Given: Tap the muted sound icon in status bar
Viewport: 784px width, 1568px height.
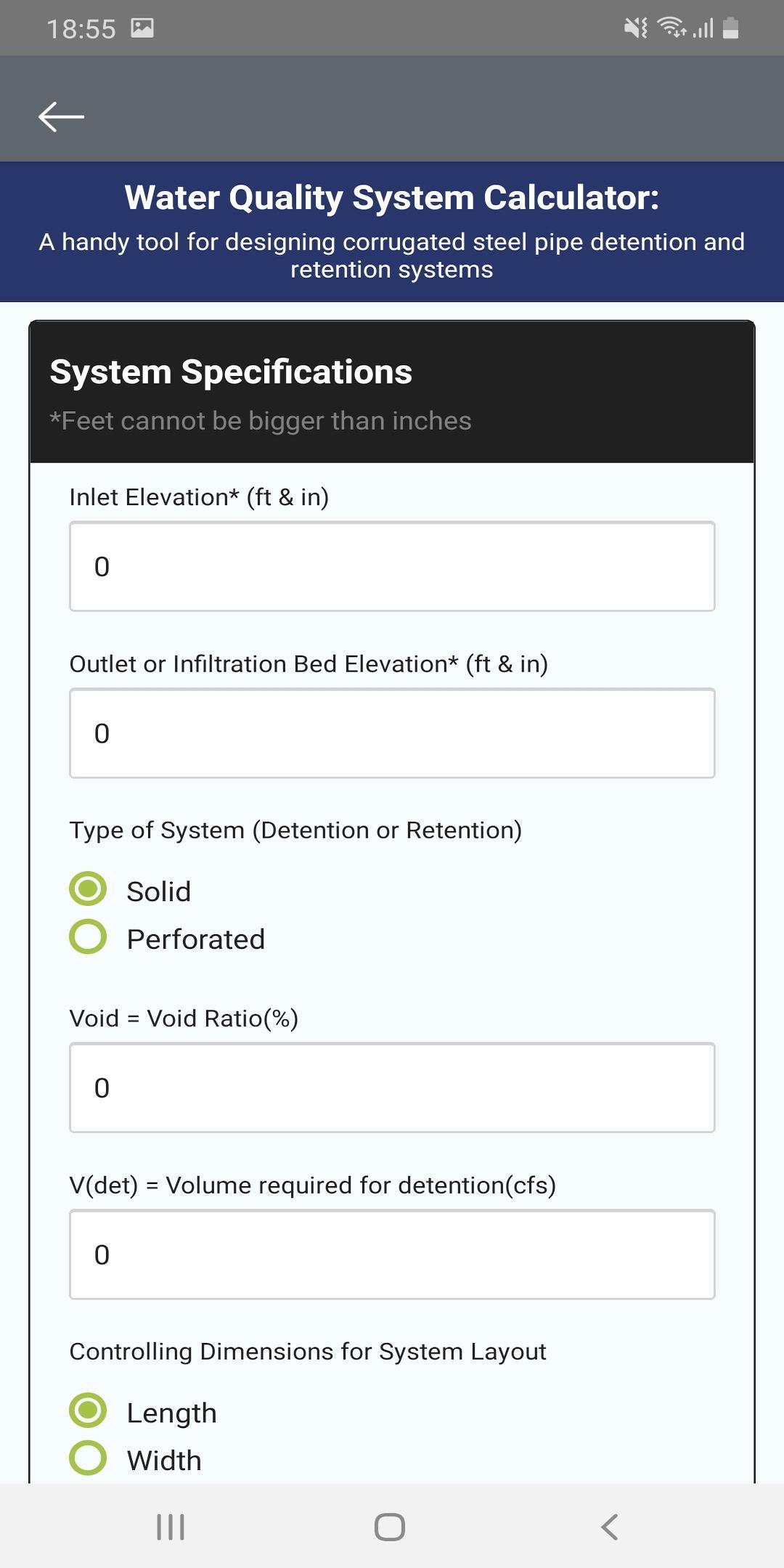Looking at the screenshot, I should coord(635,28).
